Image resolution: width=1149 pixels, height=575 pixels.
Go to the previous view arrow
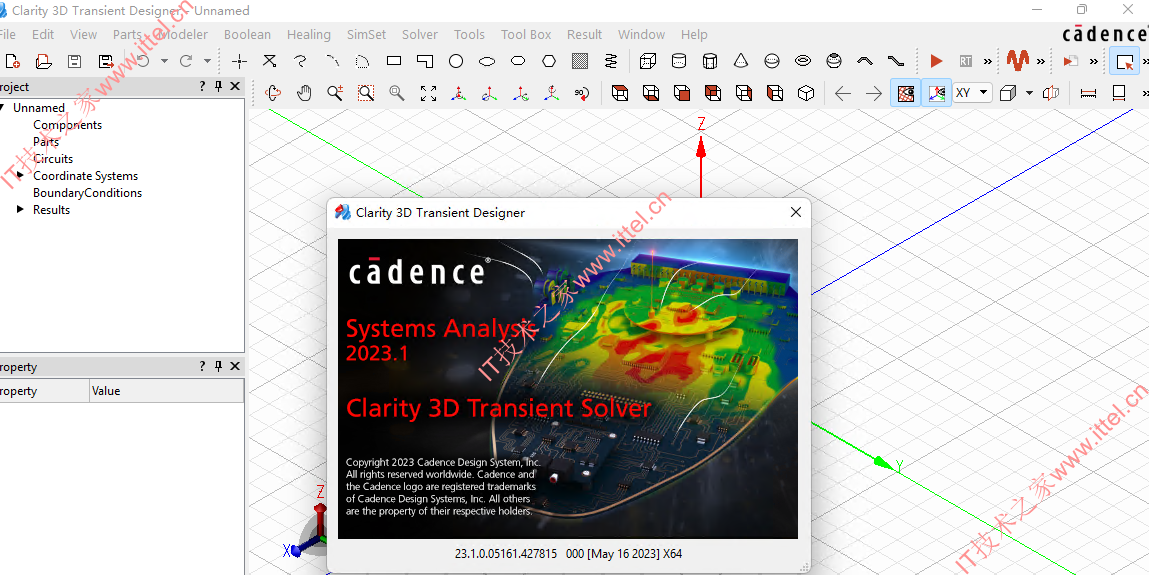843,93
